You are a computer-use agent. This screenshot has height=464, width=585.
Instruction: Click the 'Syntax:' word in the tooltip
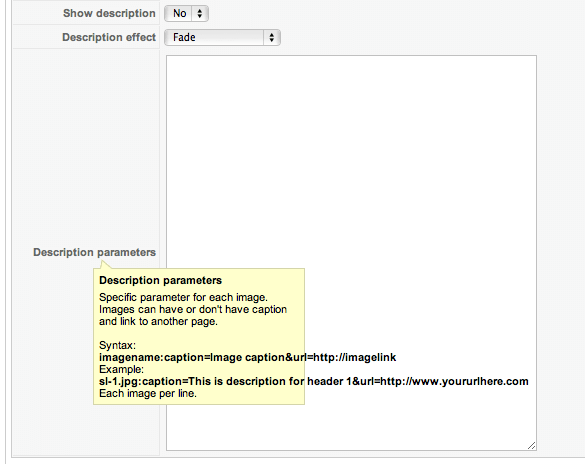(x=118, y=345)
